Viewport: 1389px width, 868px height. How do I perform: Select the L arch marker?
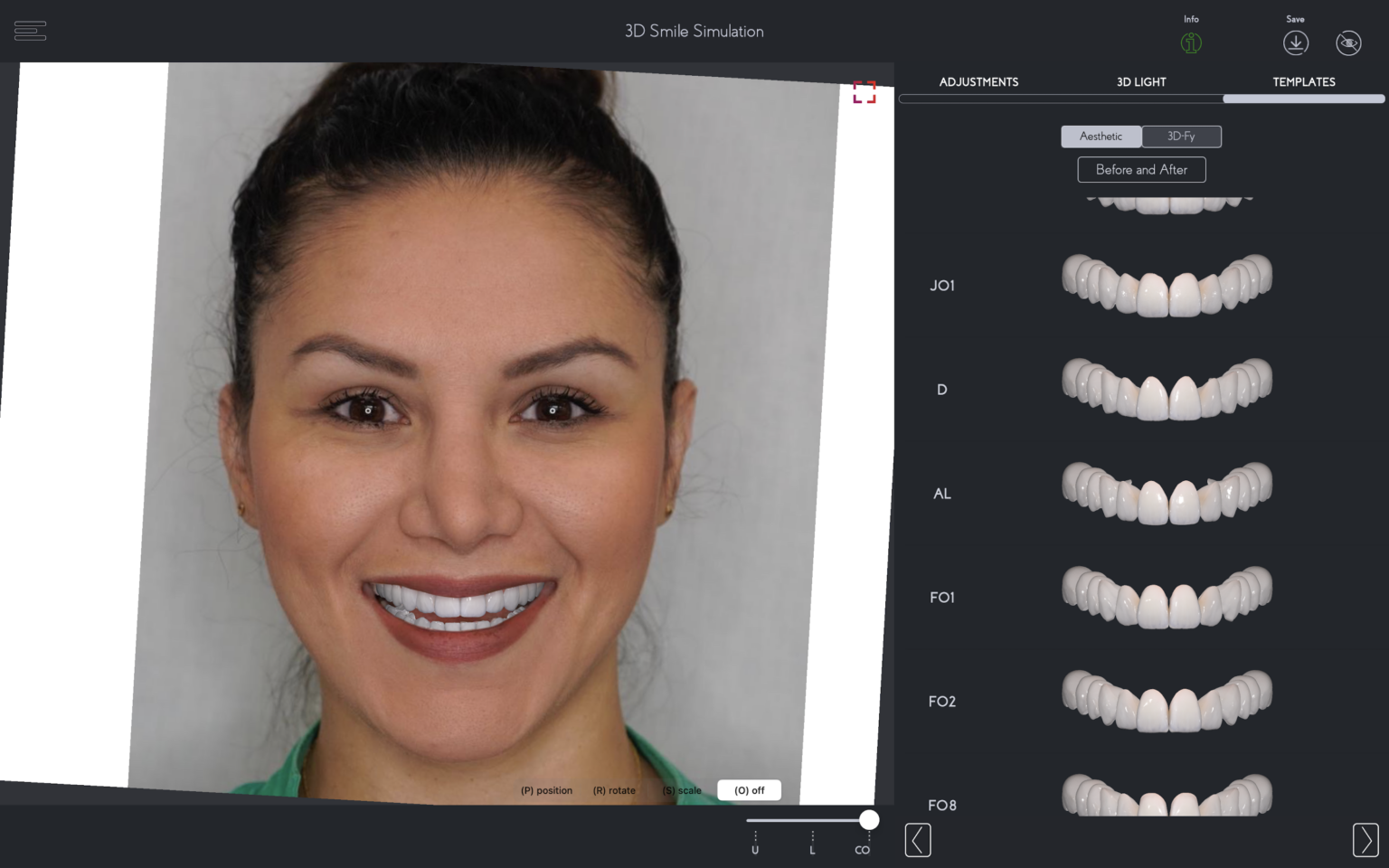[x=812, y=850]
